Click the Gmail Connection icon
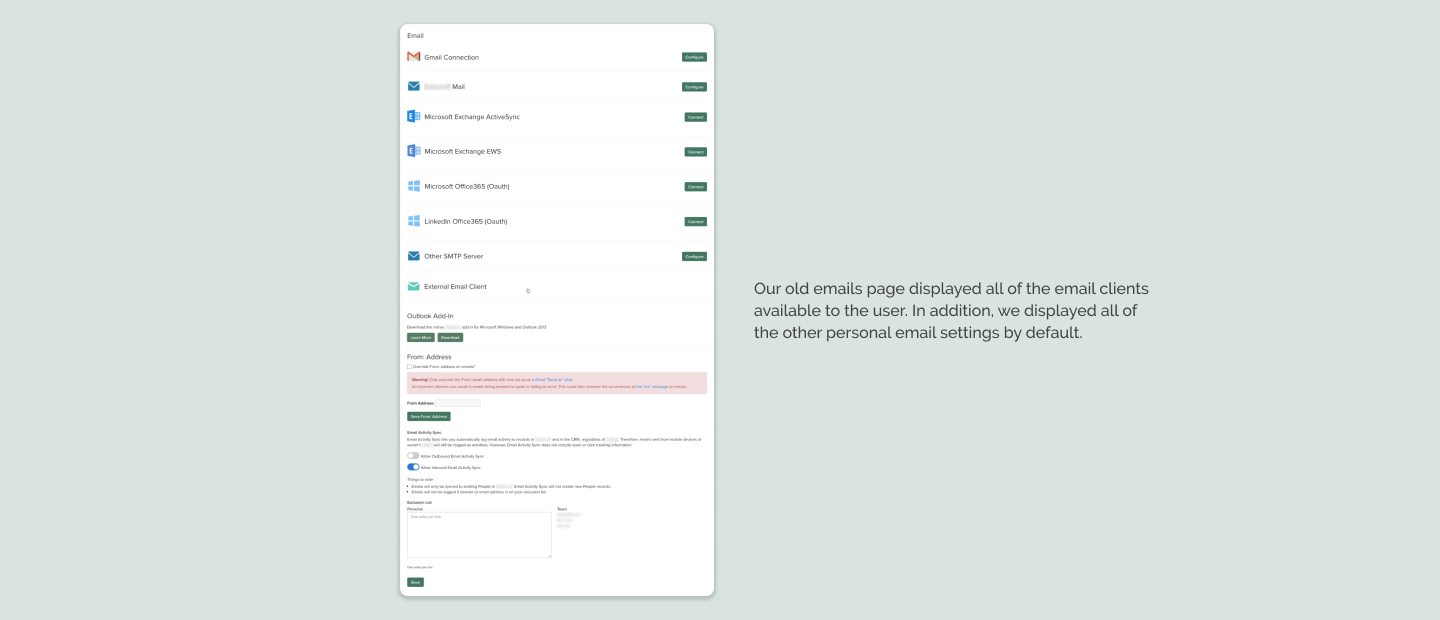Image resolution: width=1440 pixels, height=620 pixels. 414,57
